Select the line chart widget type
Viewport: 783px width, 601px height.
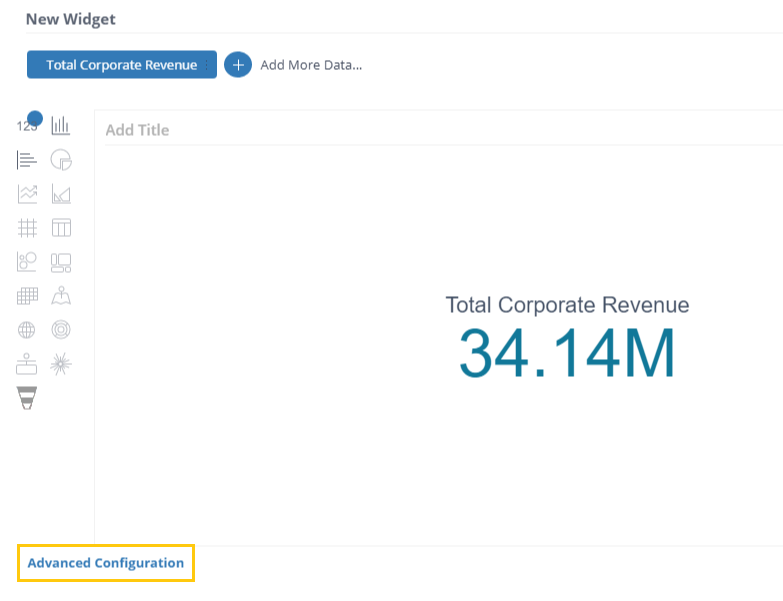27,194
